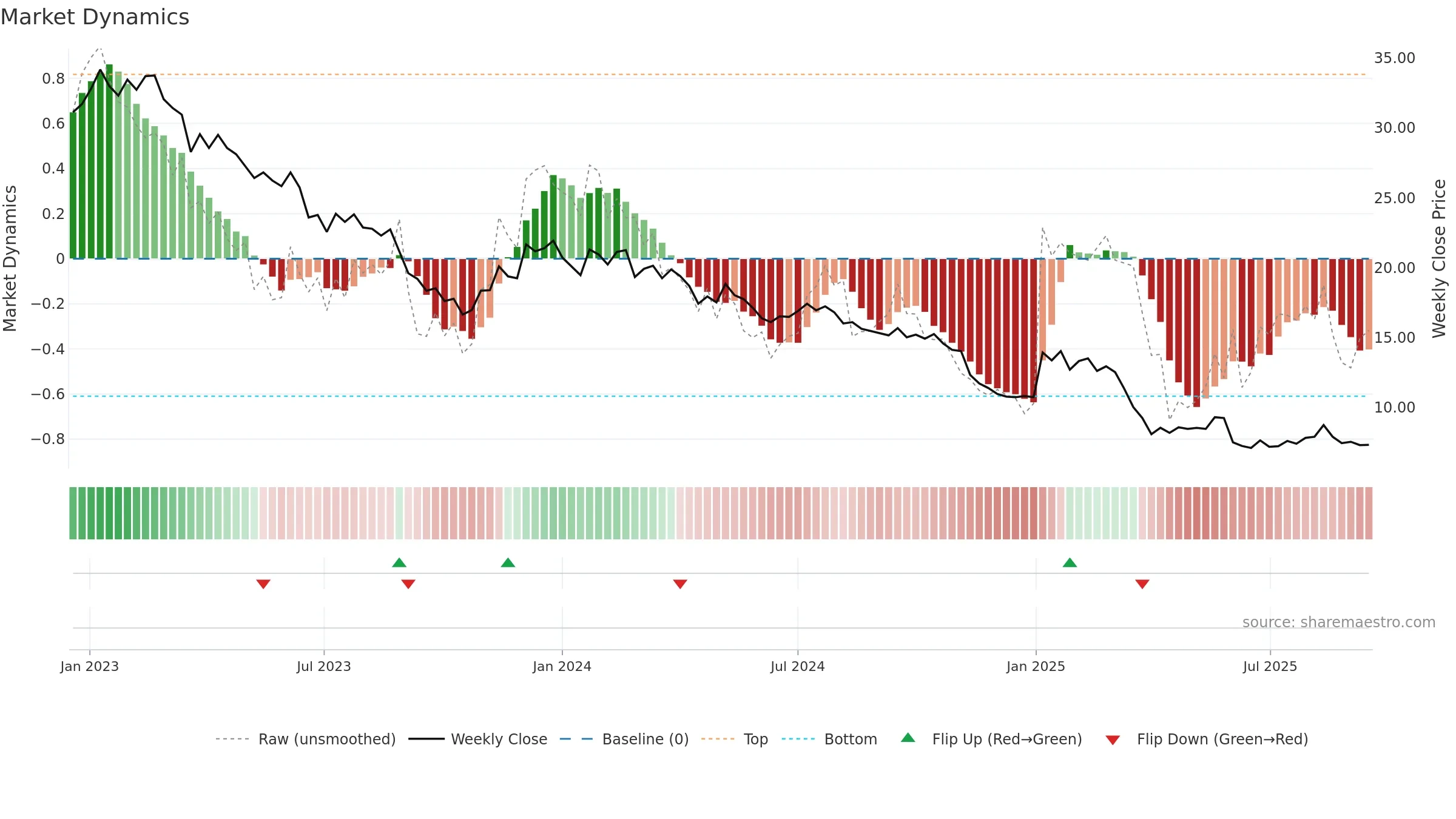Click the darkest red heatmap cell near Jan 2025
Image resolution: width=1456 pixels, height=819 pixels.
pyautogui.click(x=1033, y=513)
